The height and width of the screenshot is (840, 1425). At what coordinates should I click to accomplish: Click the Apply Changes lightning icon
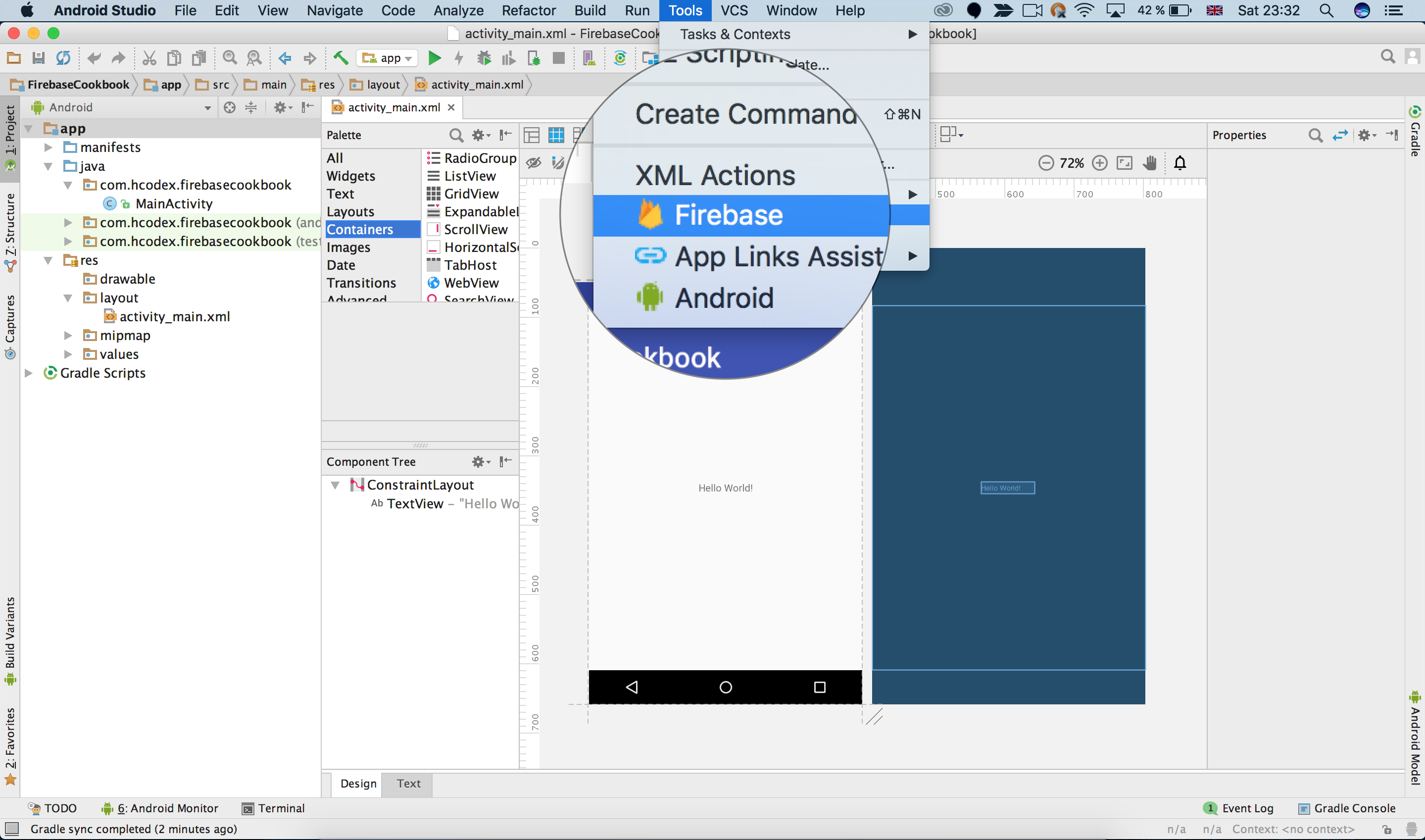459,58
